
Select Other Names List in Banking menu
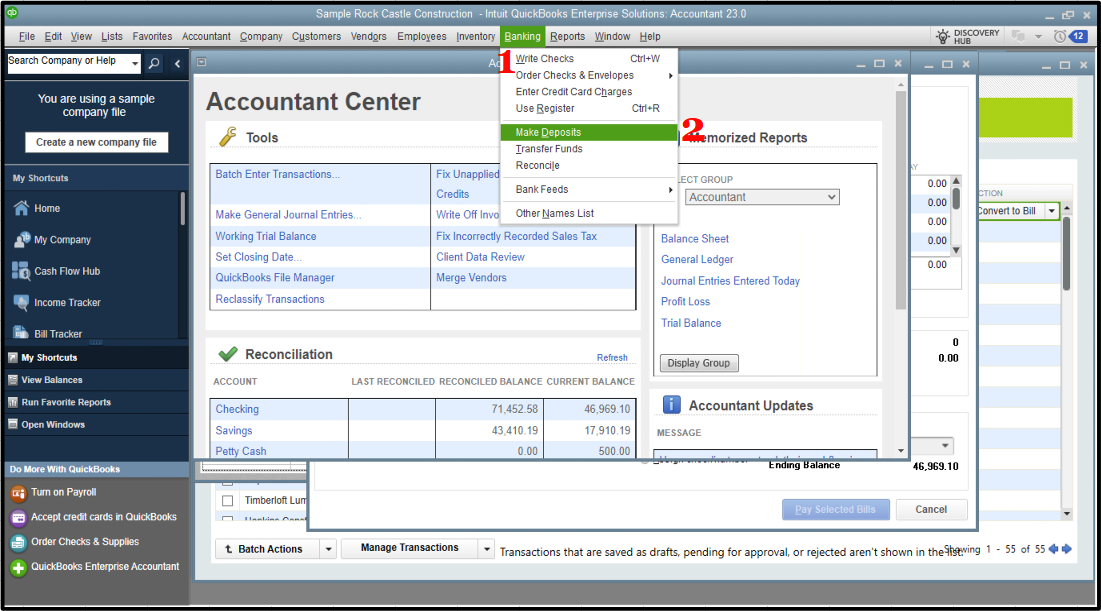click(x=588, y=213)
